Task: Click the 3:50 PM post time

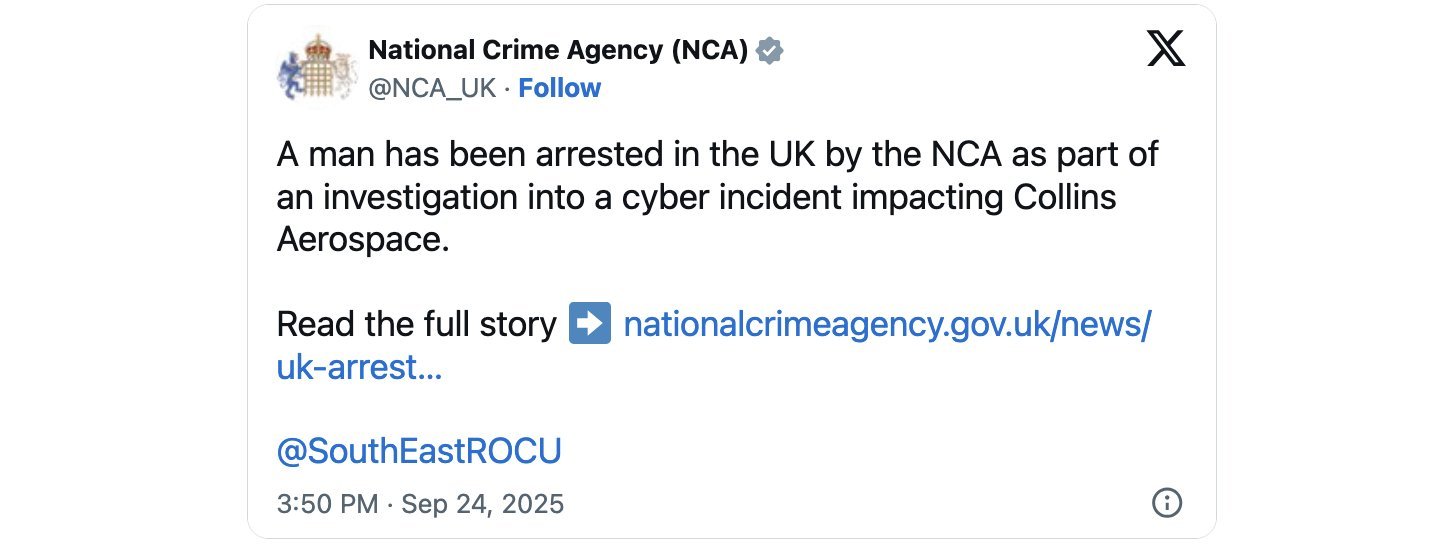Action: (327, 503)
